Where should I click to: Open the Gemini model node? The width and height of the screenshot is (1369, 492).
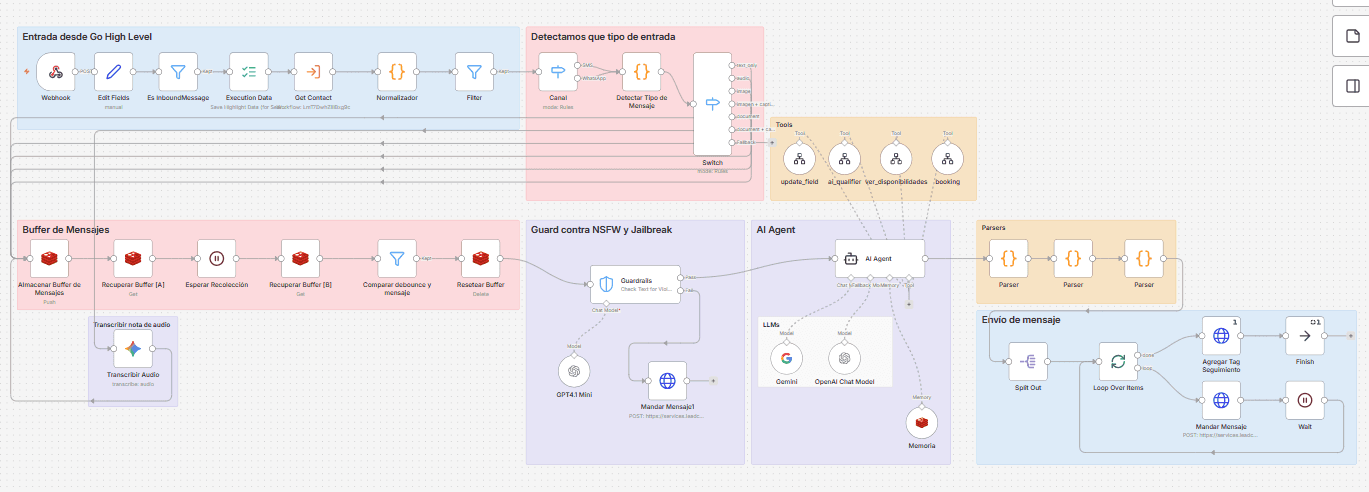click(787, 358)
